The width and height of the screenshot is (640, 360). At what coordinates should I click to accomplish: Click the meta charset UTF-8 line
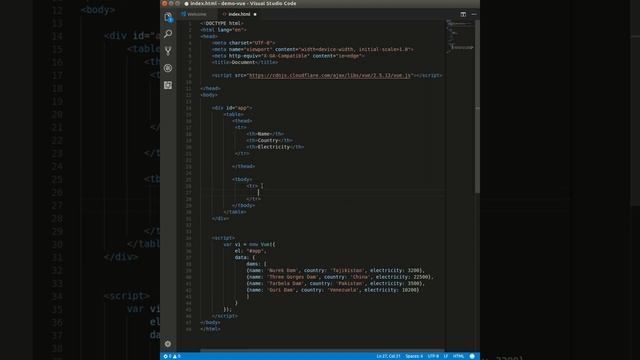click(x=243, y=43)
